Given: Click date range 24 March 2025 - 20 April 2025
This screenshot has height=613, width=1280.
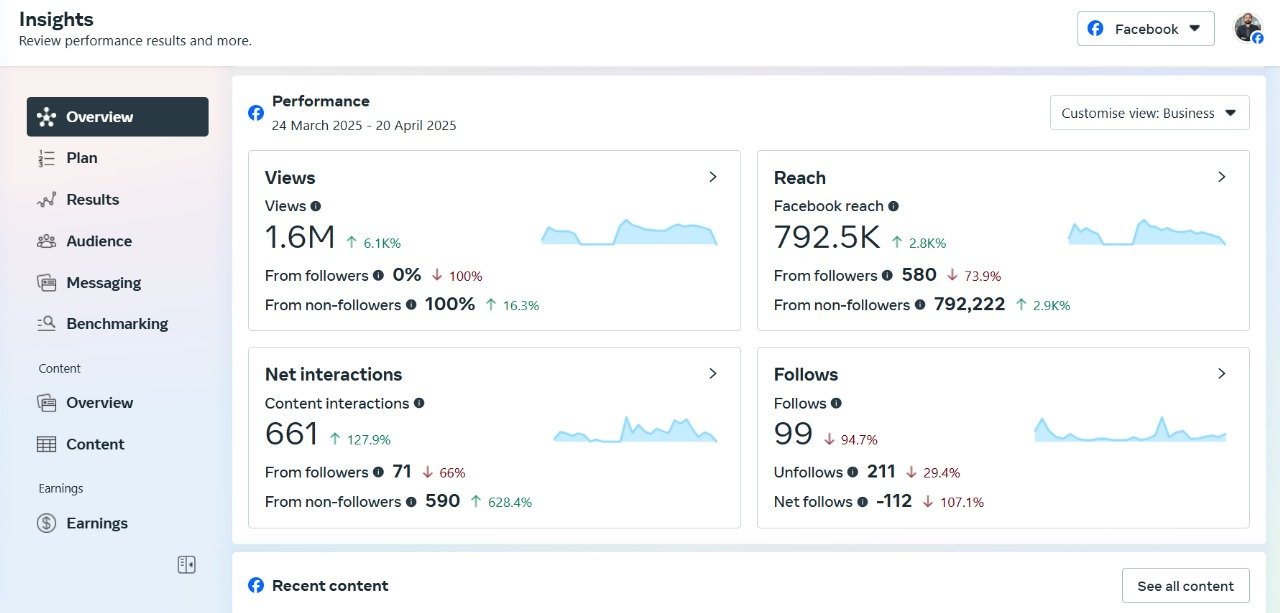Looking at the screenshot, I should (364, 126).
